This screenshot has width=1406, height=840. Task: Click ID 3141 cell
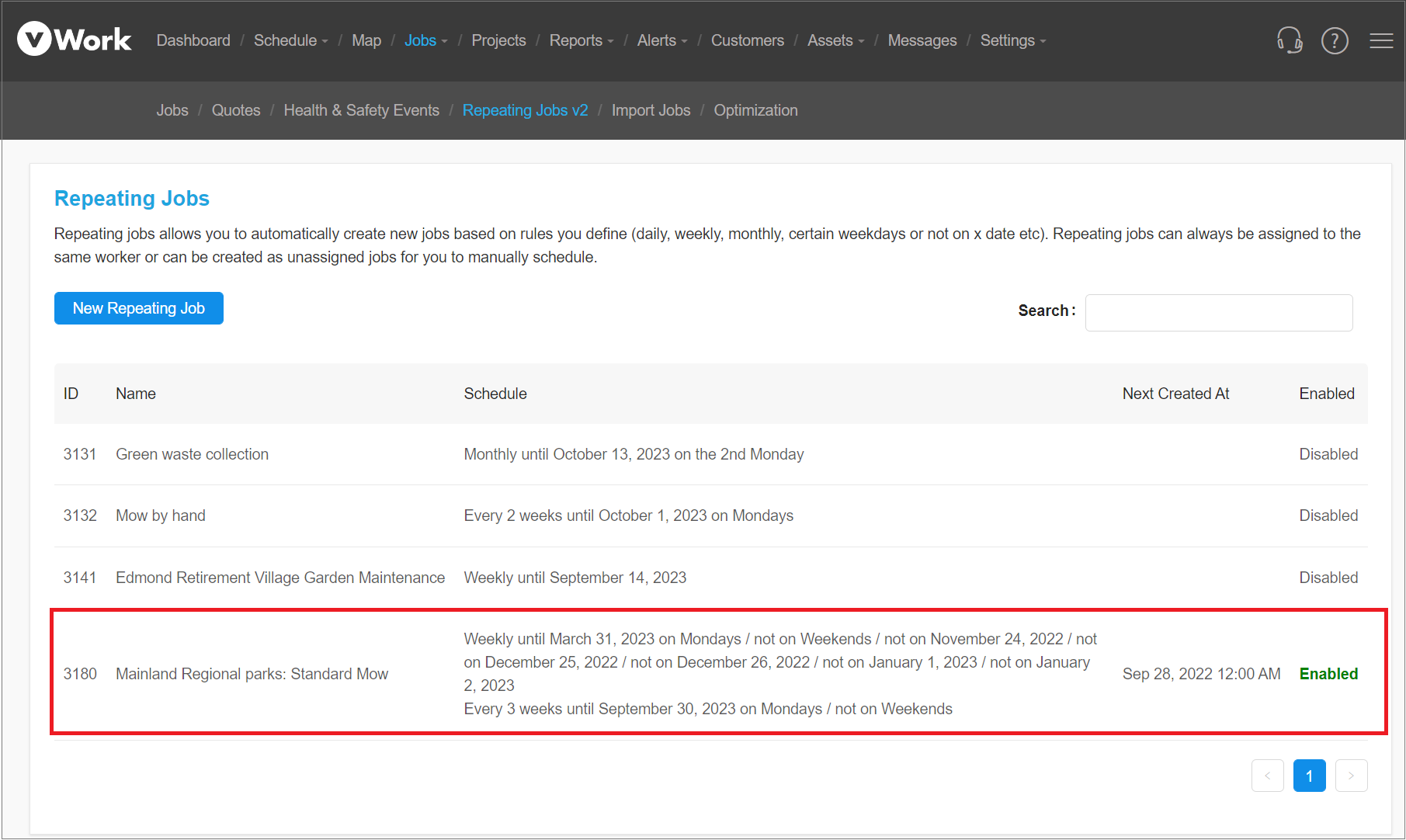(80, 578)
